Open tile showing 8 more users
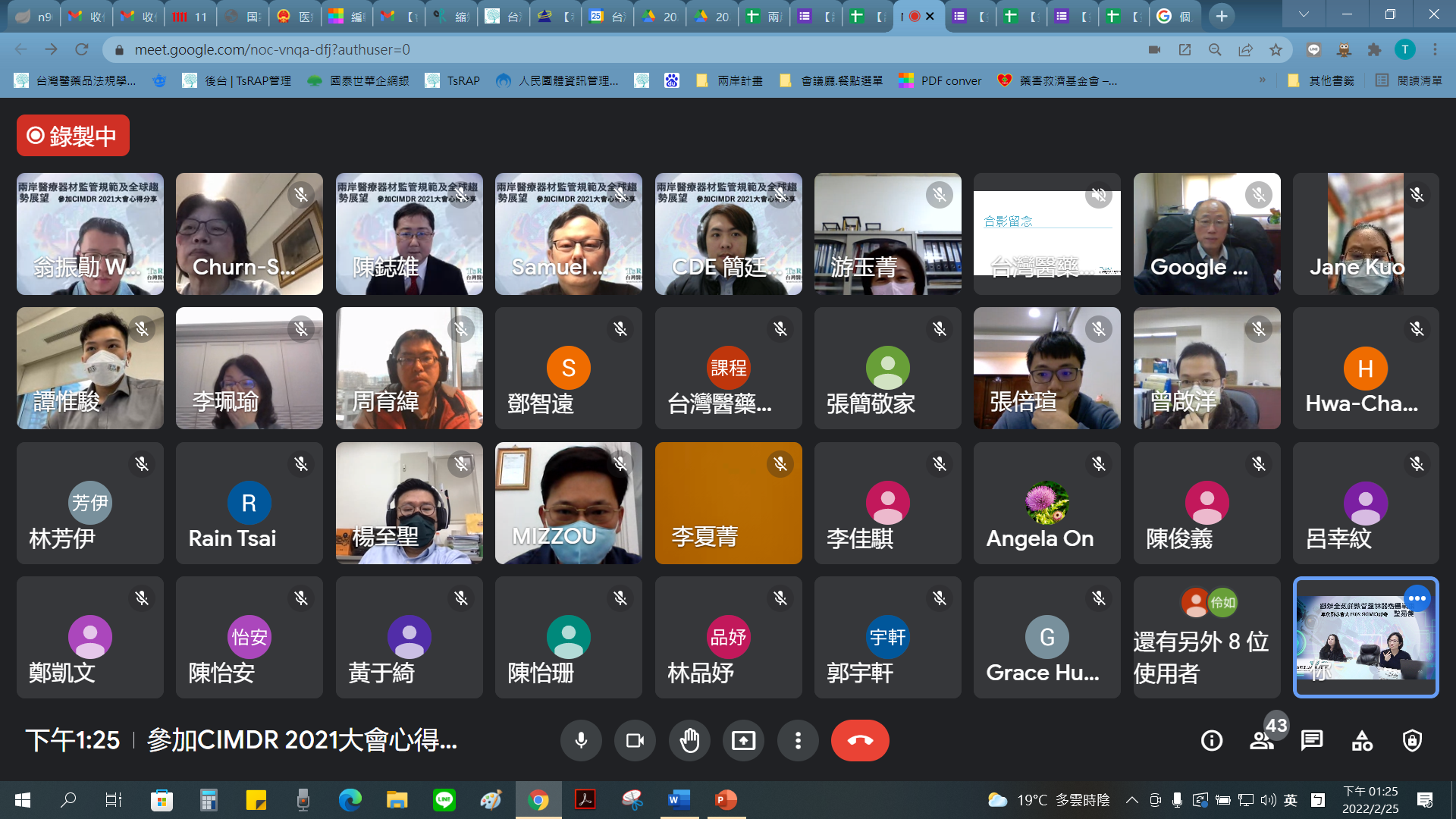The image size is (1456, 819). coord(1207,637)
